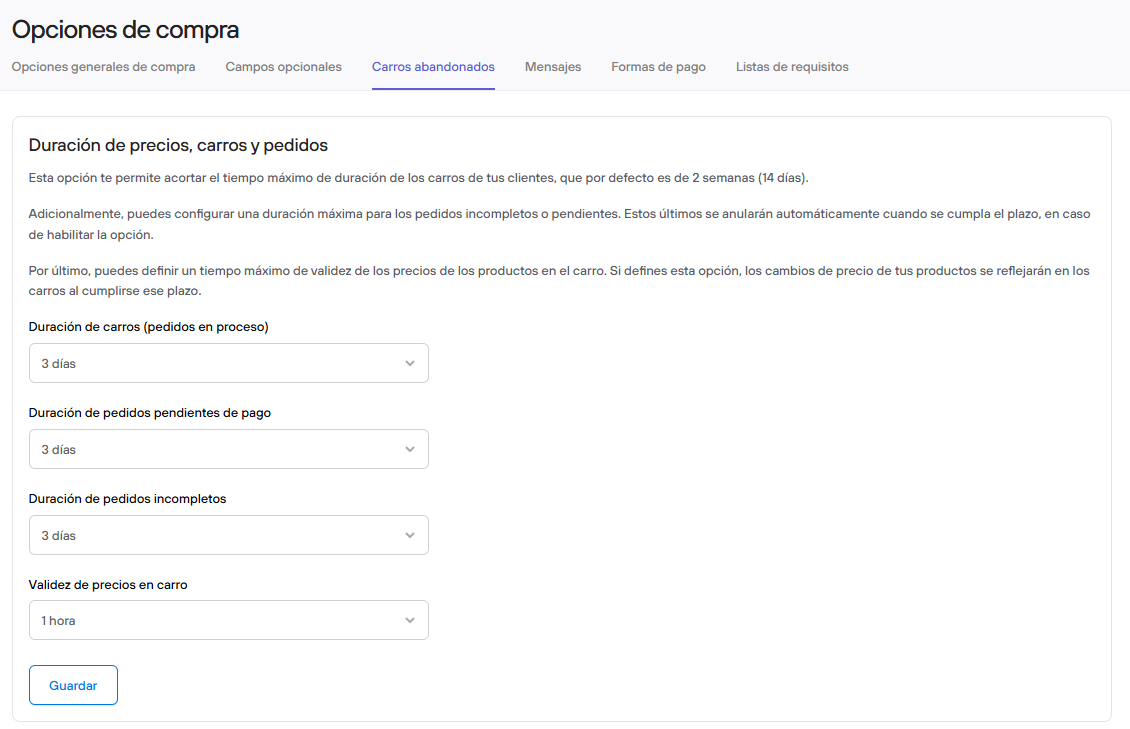Click the label Validez de precios en carro
Screen dimensions: 1130x729
108,585
